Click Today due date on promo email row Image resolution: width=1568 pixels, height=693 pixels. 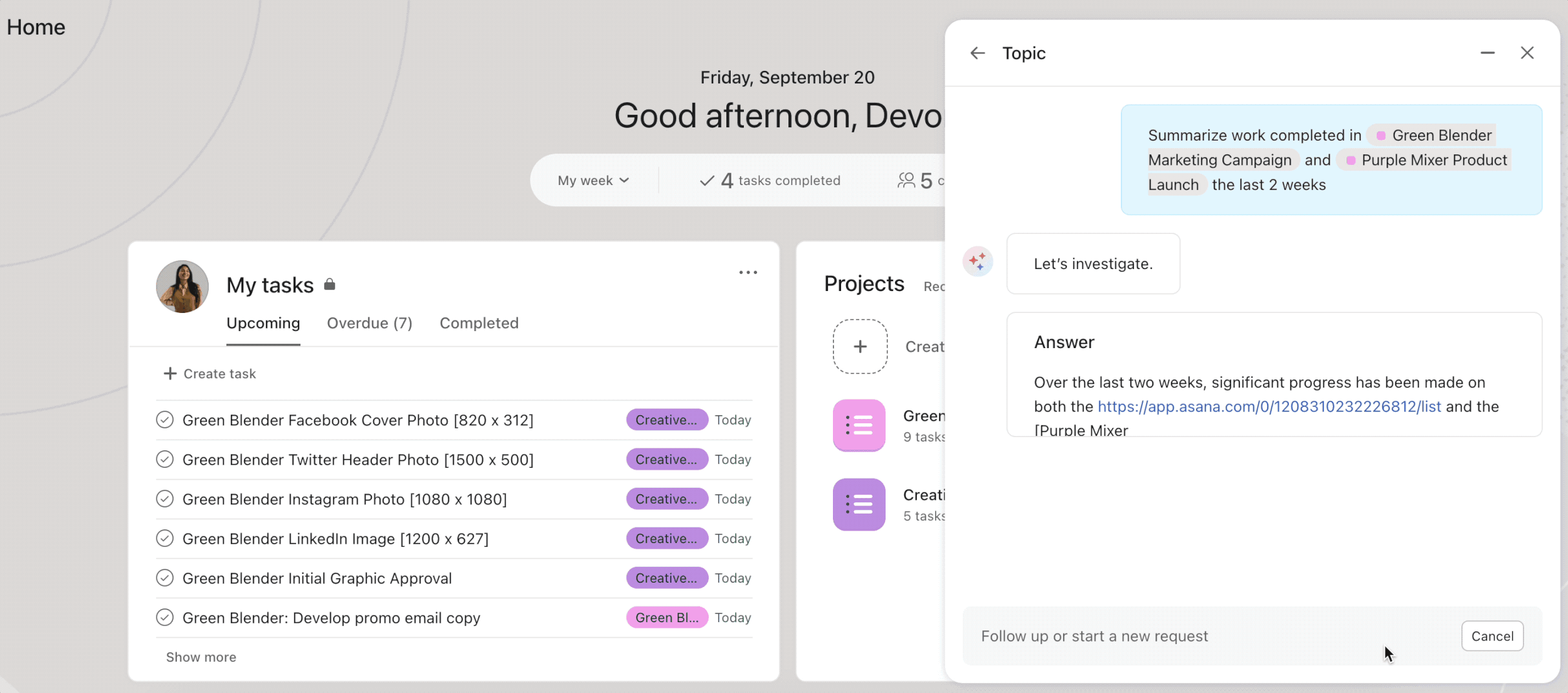click(x=733, y=617)
